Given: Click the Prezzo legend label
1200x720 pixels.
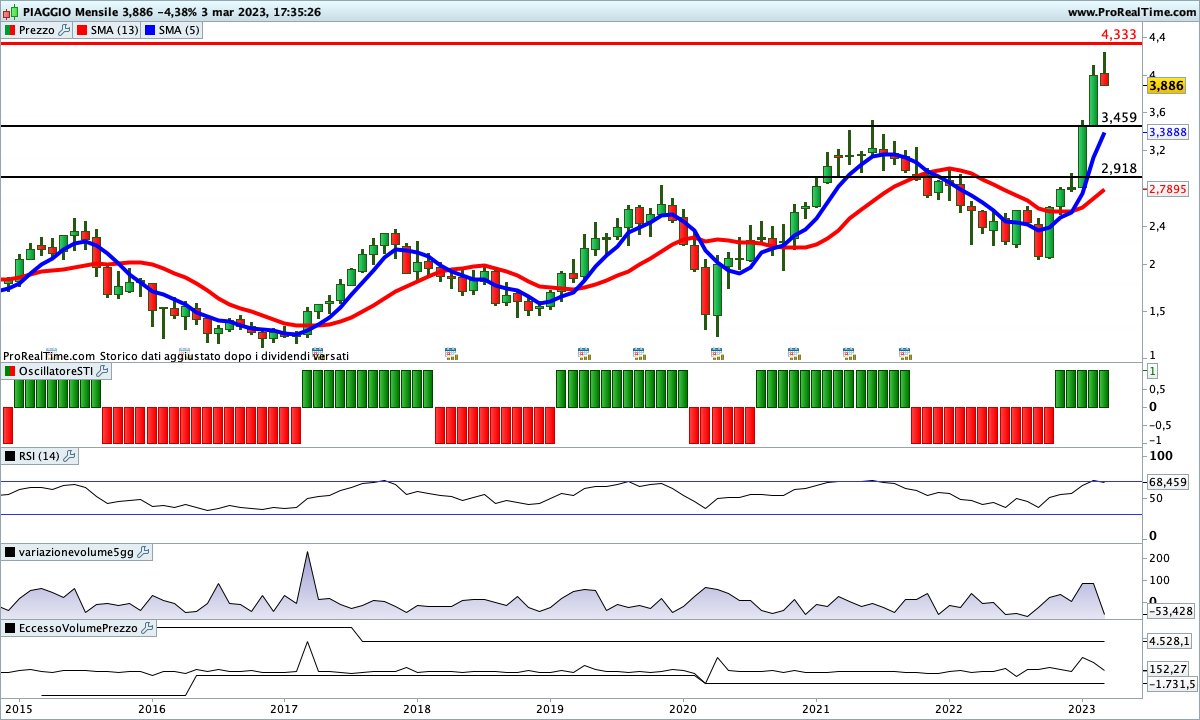Looking at the screenshot, I should tap(37, 30).
